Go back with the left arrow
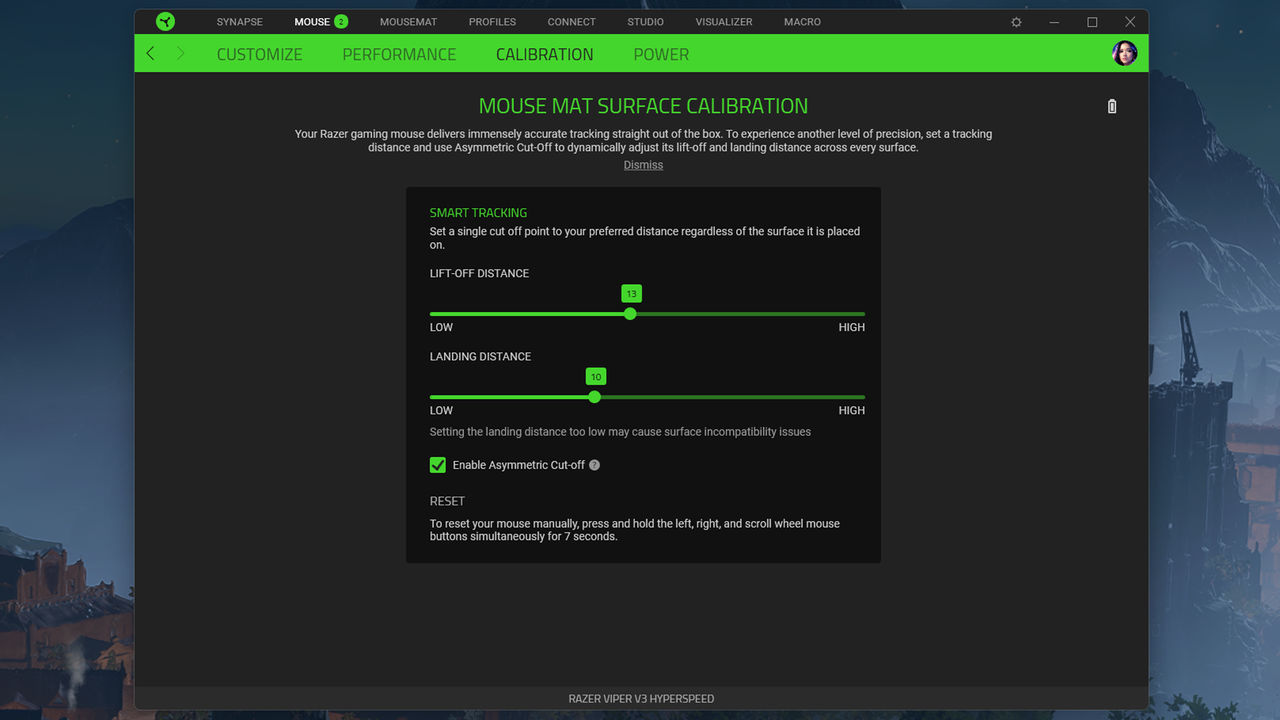 [x=150, y=54]
